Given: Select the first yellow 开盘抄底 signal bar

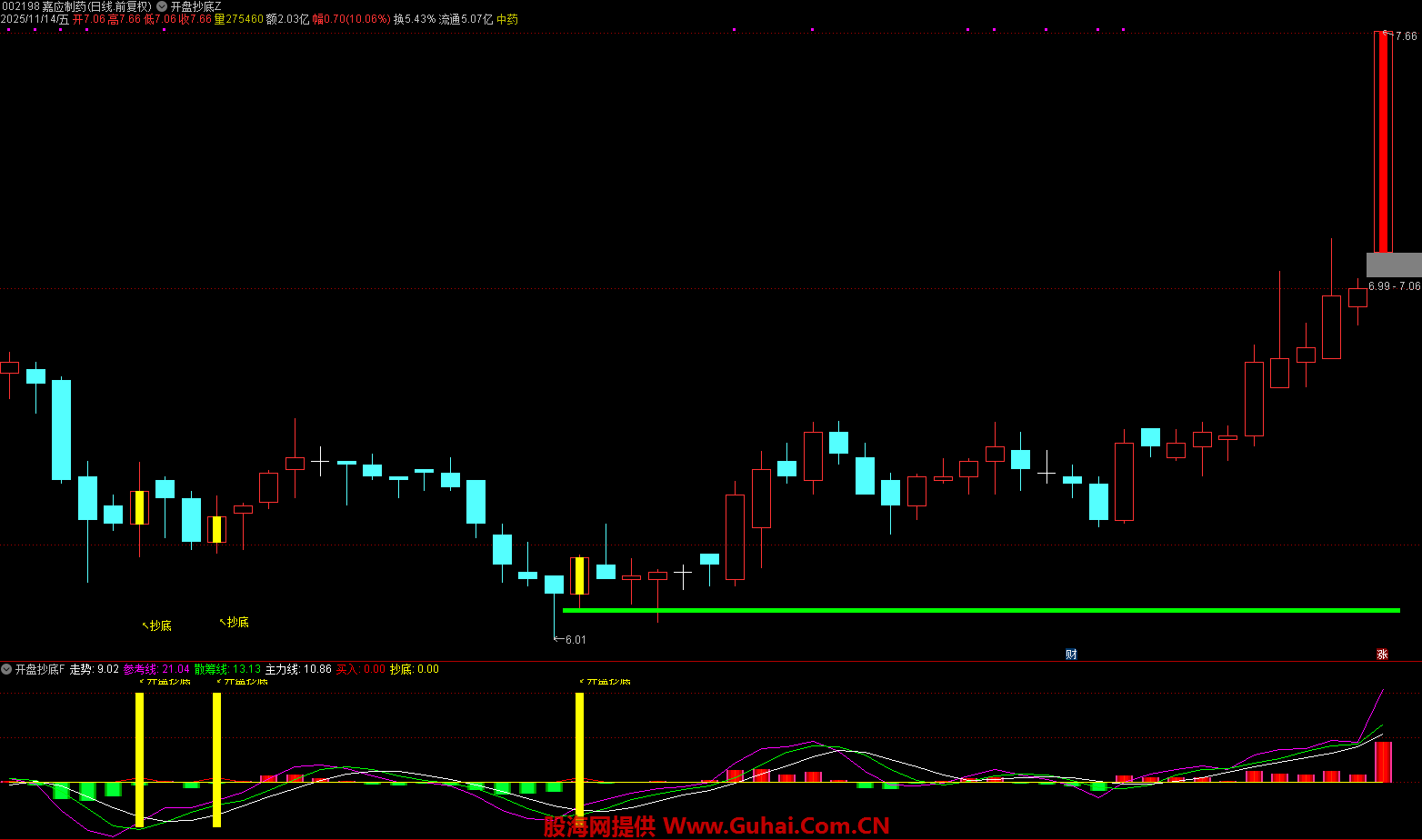Looking at the screenshot, I should click(x=139, y=758).
